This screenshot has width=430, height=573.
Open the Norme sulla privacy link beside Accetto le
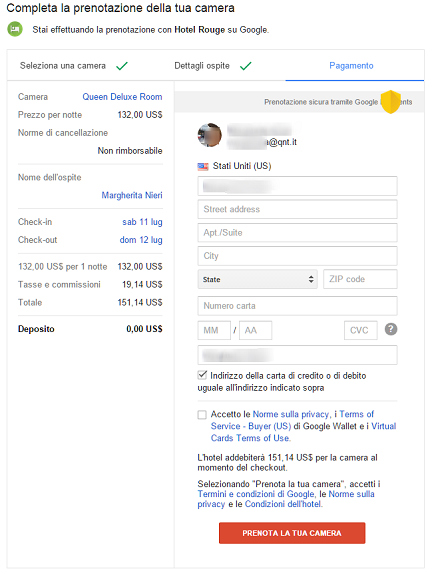tap(290, 414)
